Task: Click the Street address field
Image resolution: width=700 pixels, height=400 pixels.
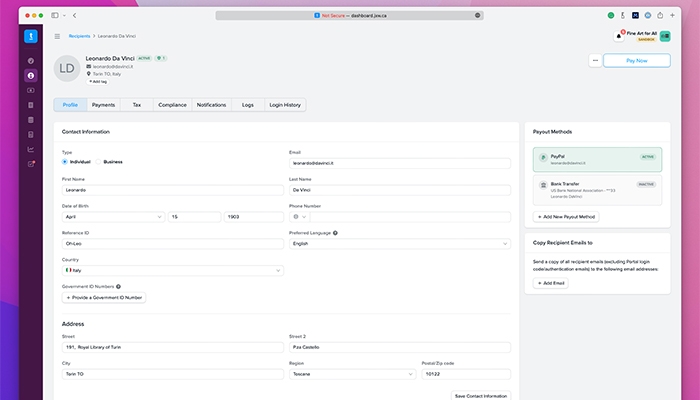Action: [x=172, y=347]
